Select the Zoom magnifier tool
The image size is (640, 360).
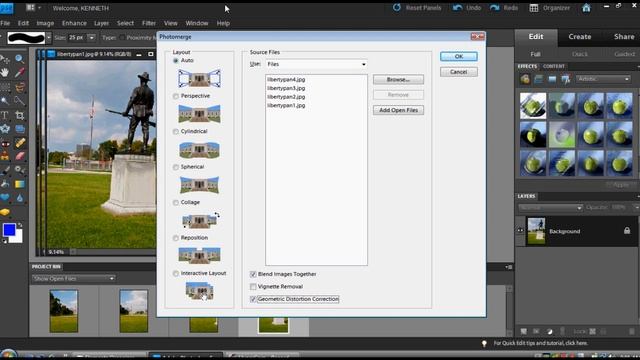[x=20, y=59]
